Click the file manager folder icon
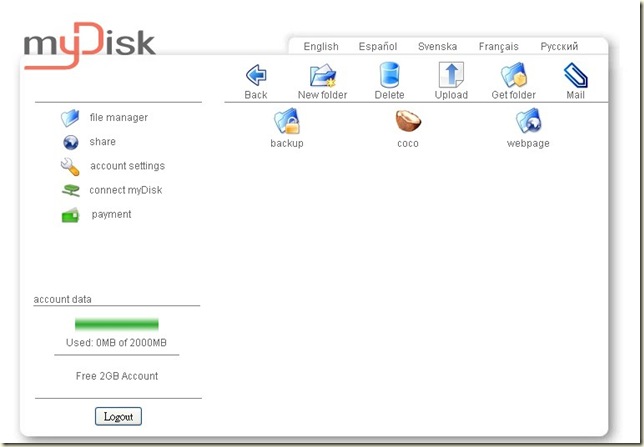644x447 pixels. pyautogui.click(x=70, y=118)
